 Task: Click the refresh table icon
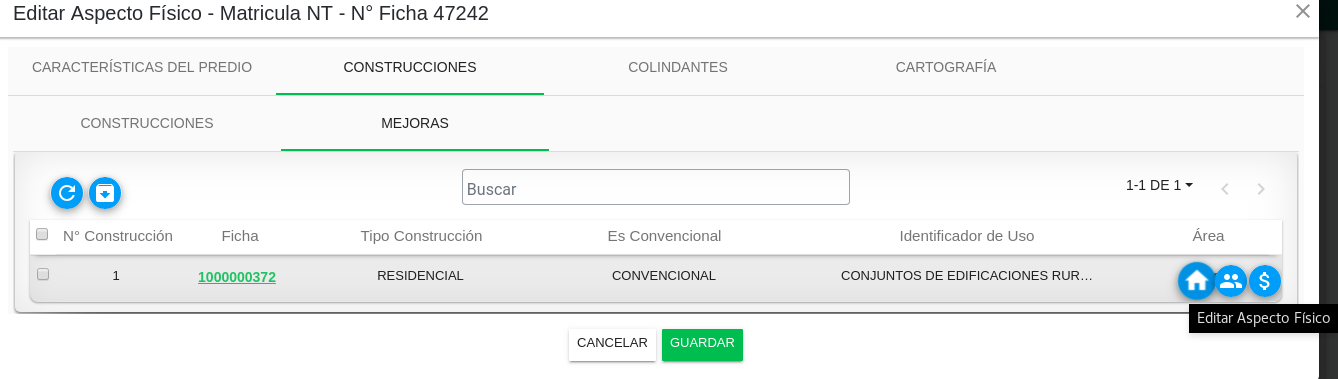pyautogui.click(x=67, y=192)
